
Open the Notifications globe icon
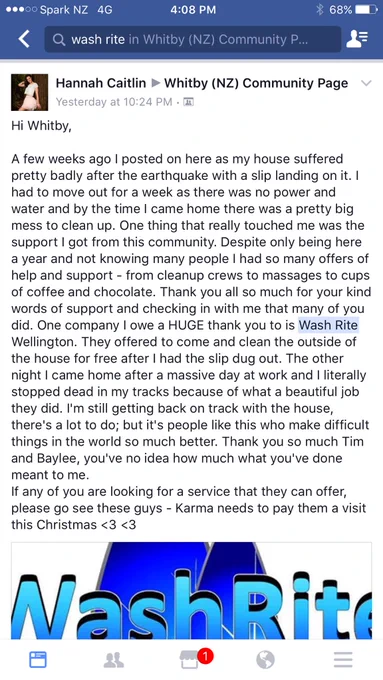(265, 660)
